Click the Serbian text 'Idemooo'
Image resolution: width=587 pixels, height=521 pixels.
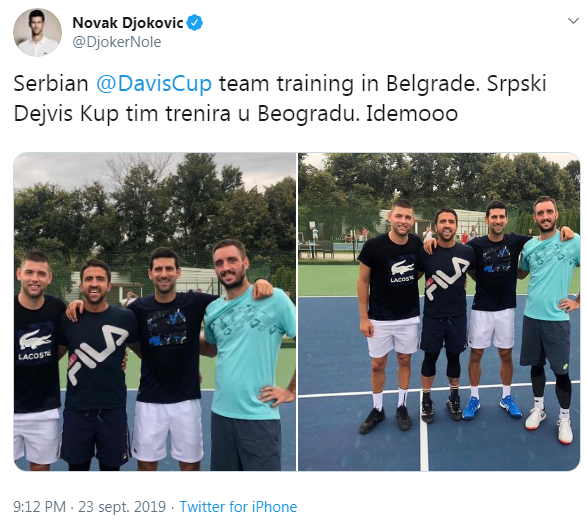(412, 113)
